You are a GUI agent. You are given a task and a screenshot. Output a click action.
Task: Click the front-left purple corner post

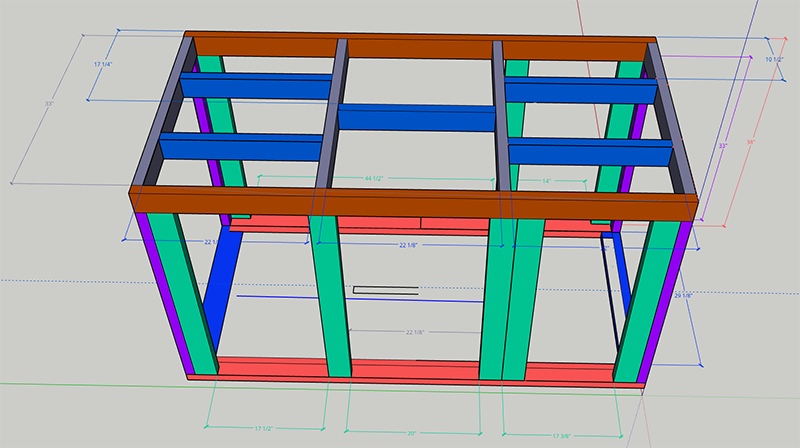pos(164,293)
